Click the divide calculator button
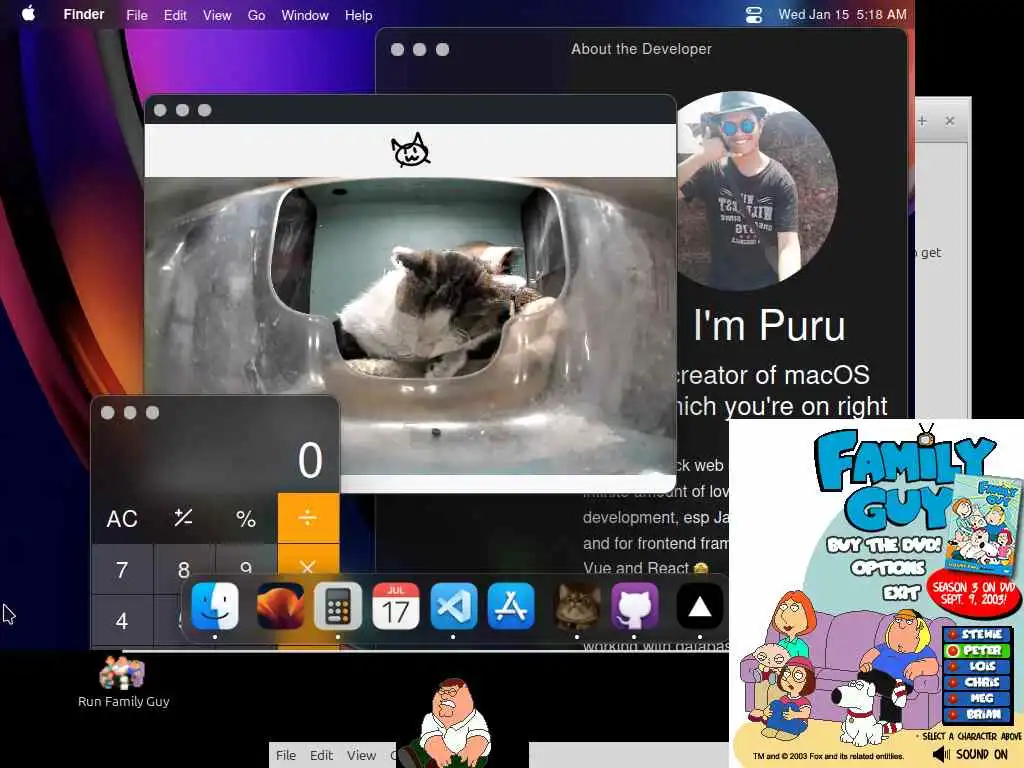 tap(308, 519)
